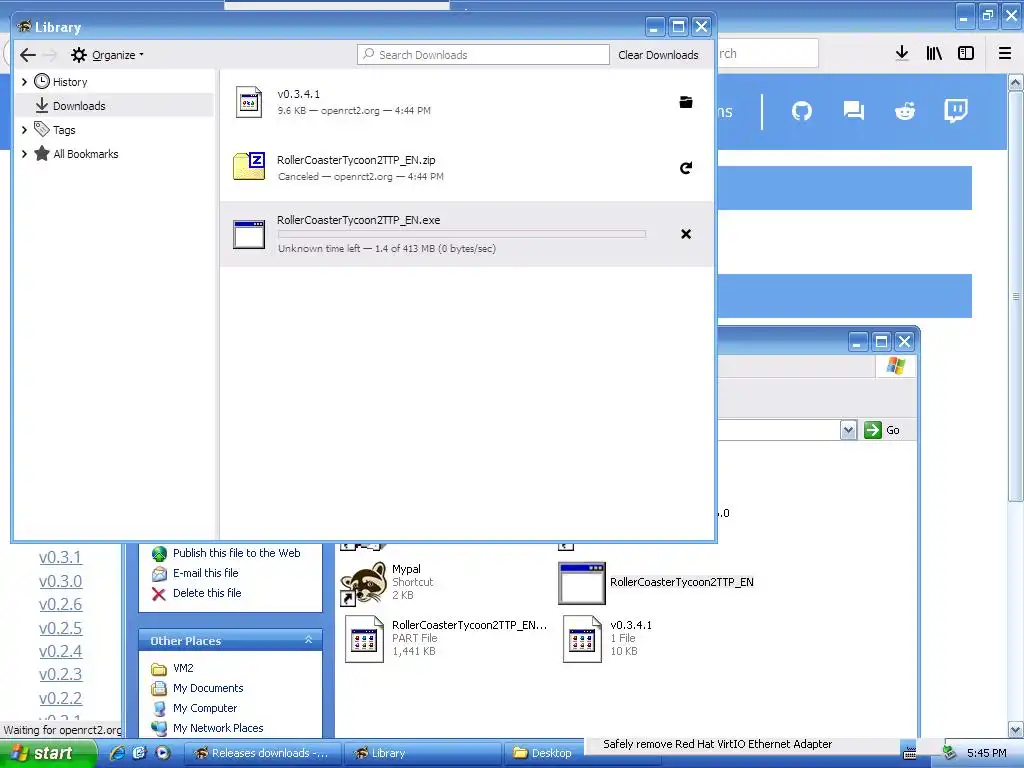Viewport: 1024px width, 768px height.
Task: Click the taskbar clock showing 5:45 PM
Action: click(987, 754)
